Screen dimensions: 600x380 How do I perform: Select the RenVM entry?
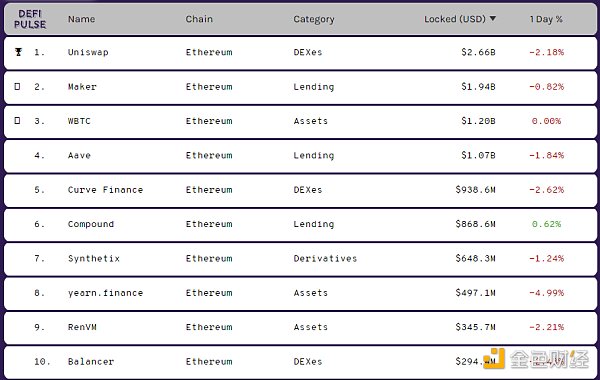[300, 328]
